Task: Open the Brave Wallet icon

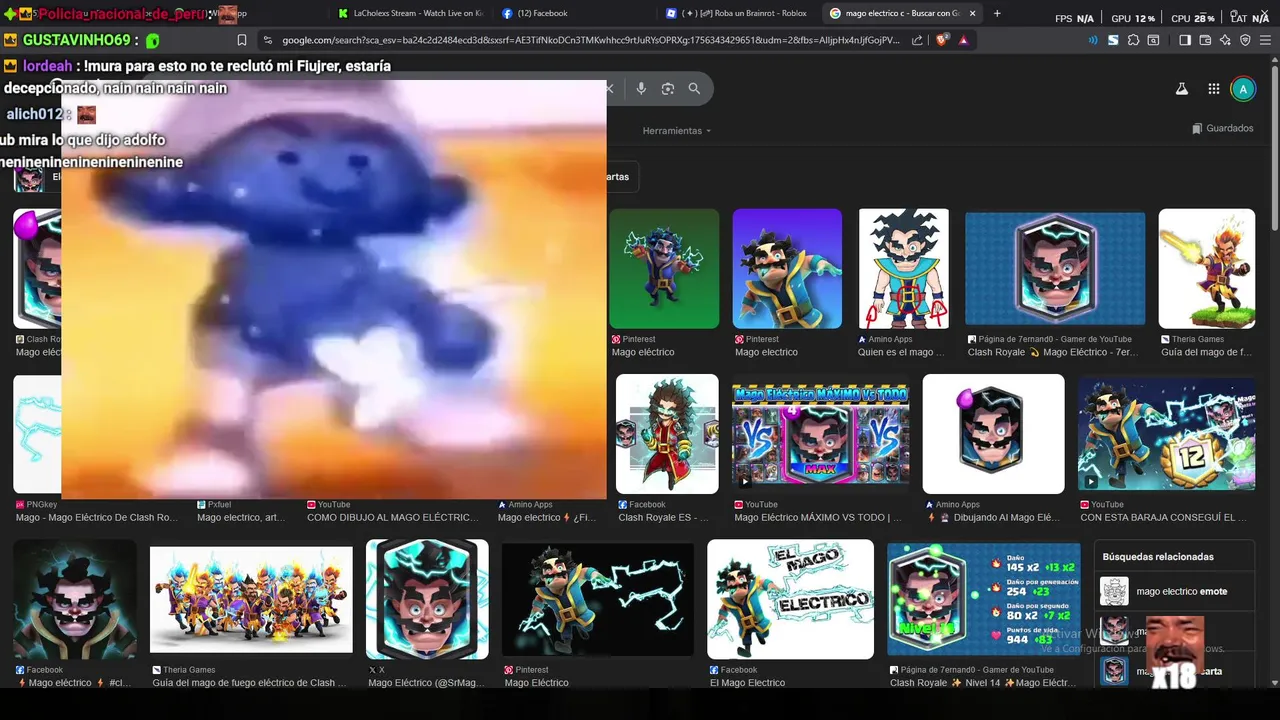Action: [x=1205, y=40]
